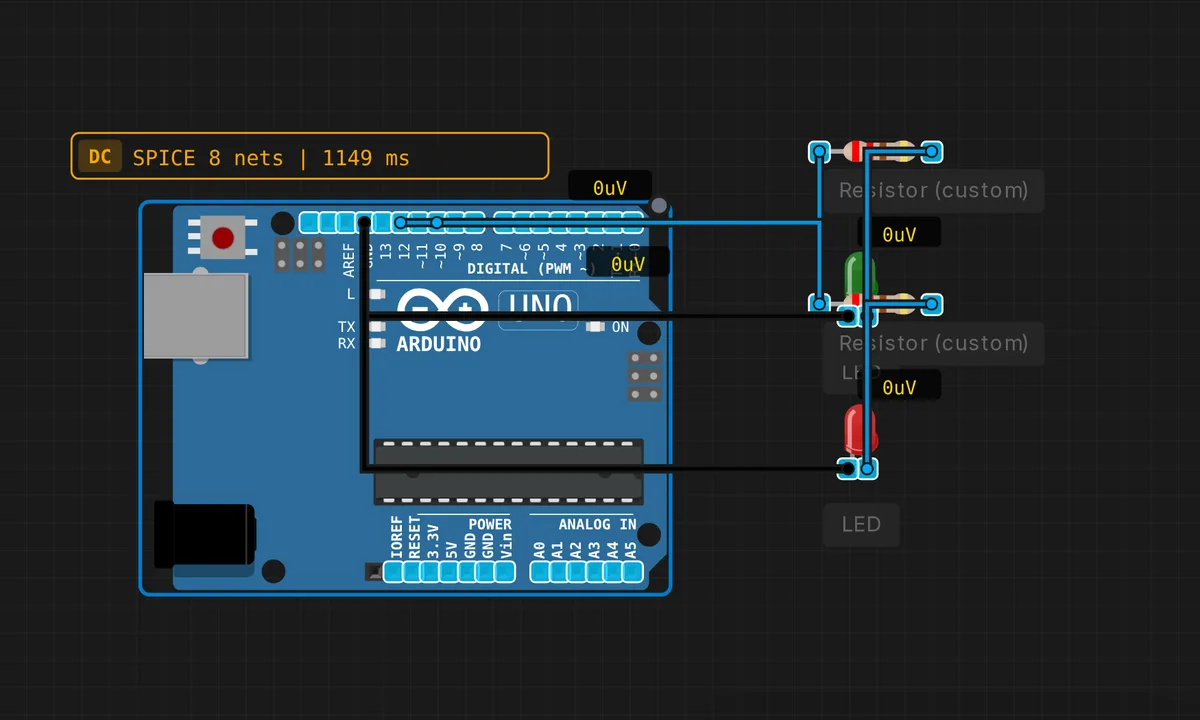Select the upper Resistor (custom) label
This screenshot has width=1200, height=720.
click(x=934, y=190)
